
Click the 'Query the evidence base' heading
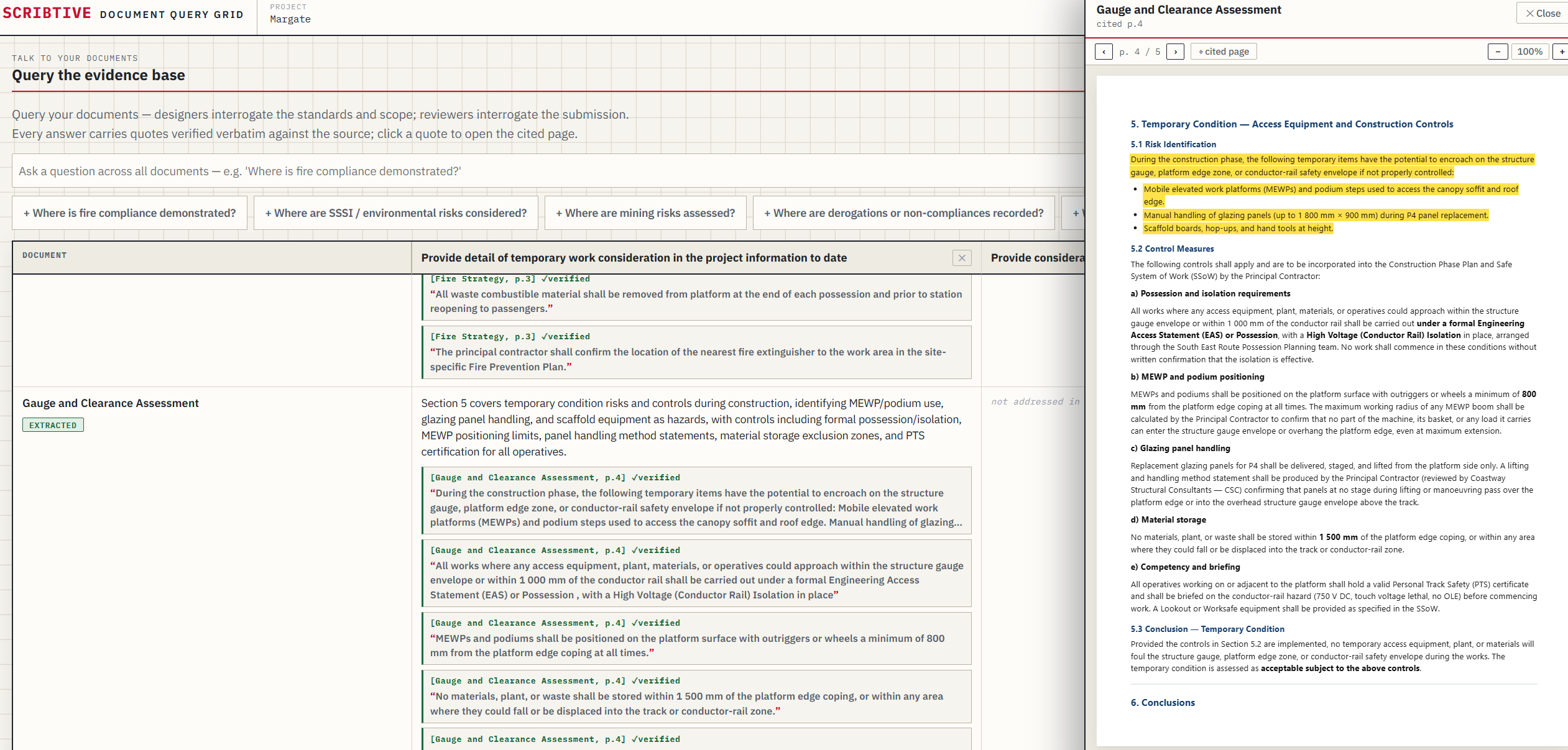98,75
